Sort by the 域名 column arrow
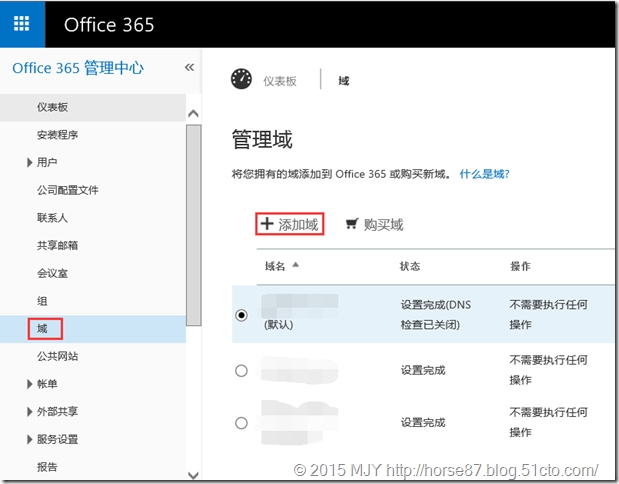The width and height of the screenshot is (619, 484). pos(296,265)
